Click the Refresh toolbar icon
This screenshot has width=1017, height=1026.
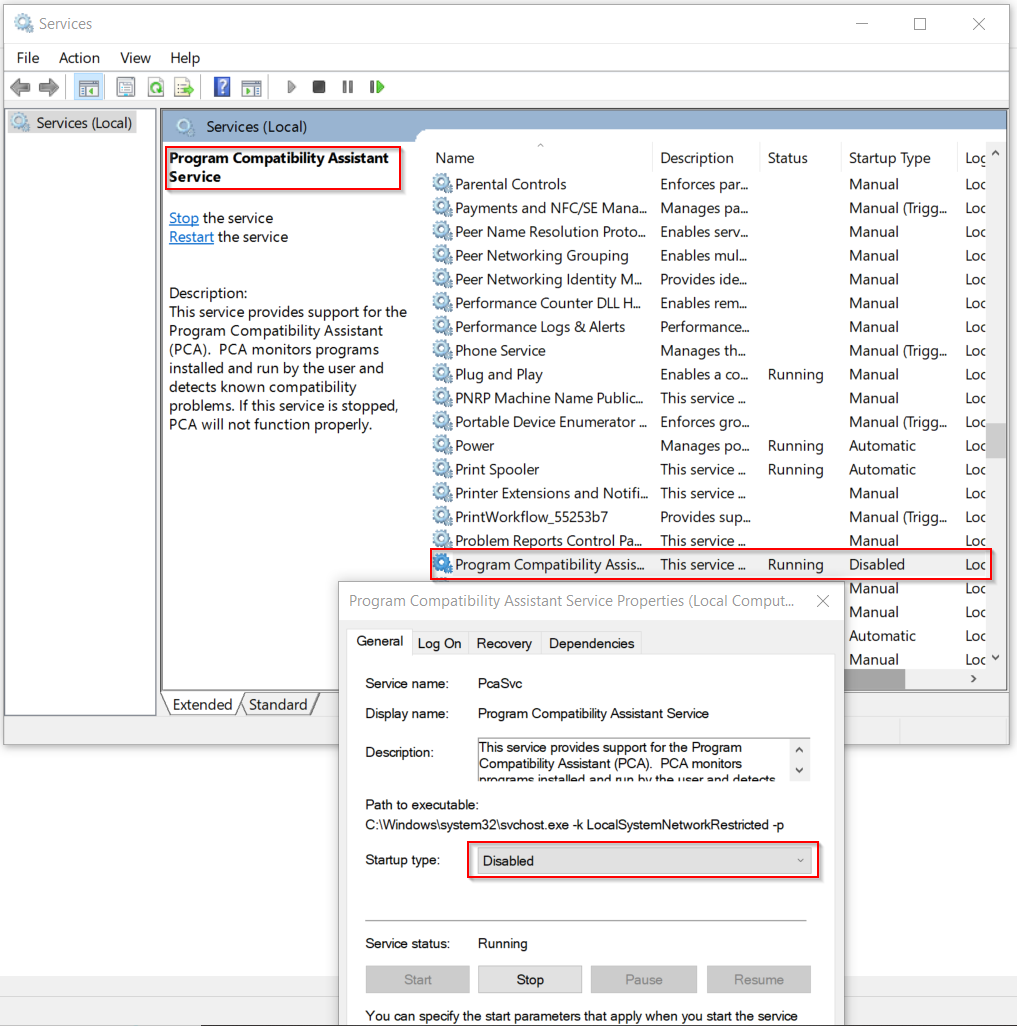pos(155,87)
